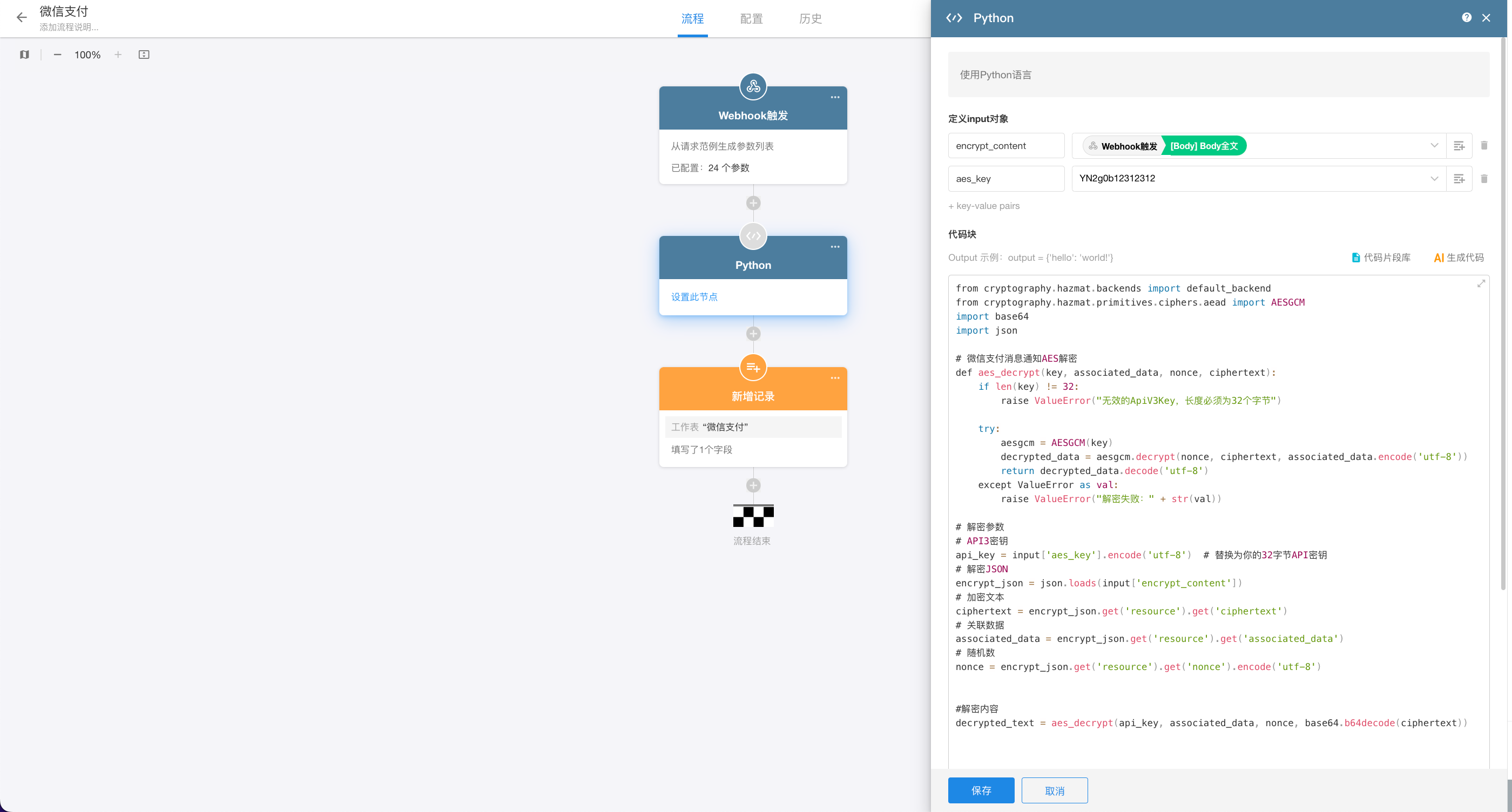The image size is (1512, 812).
Task: Zoom in using the plus icon
Action: [118, 55]
